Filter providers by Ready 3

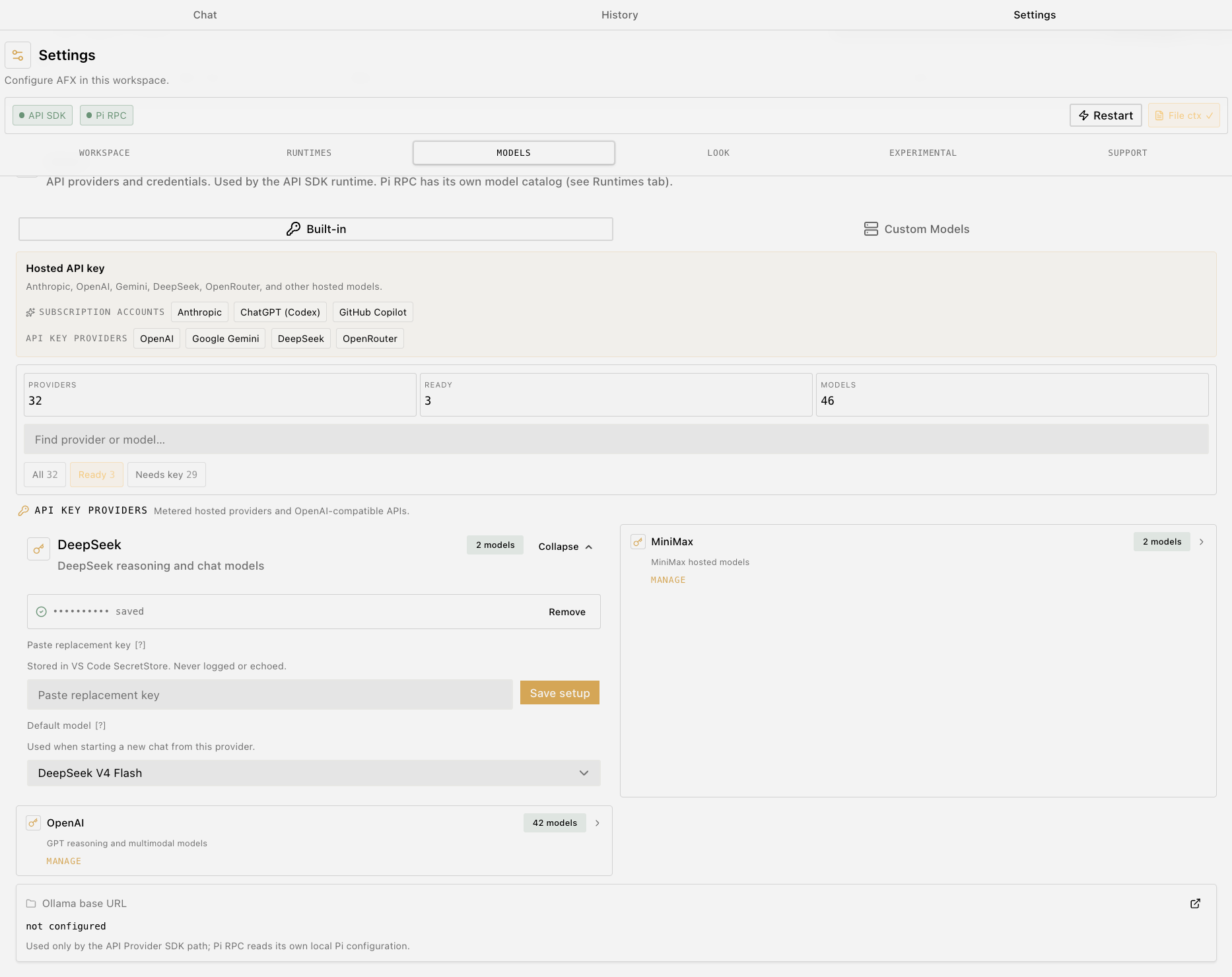click(96, 475)
